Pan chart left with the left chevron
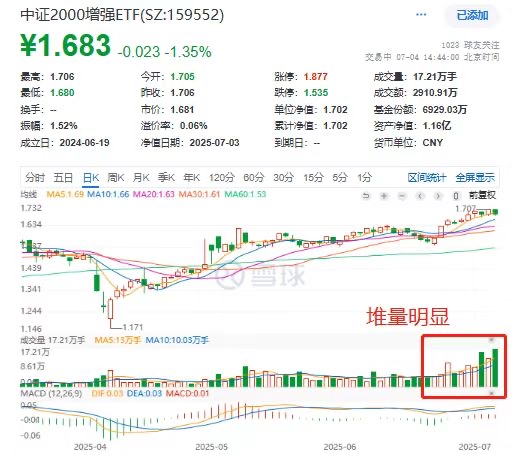The height and width of the screenshot is (458, 513). pyautogui.click(x=420, y=196)
